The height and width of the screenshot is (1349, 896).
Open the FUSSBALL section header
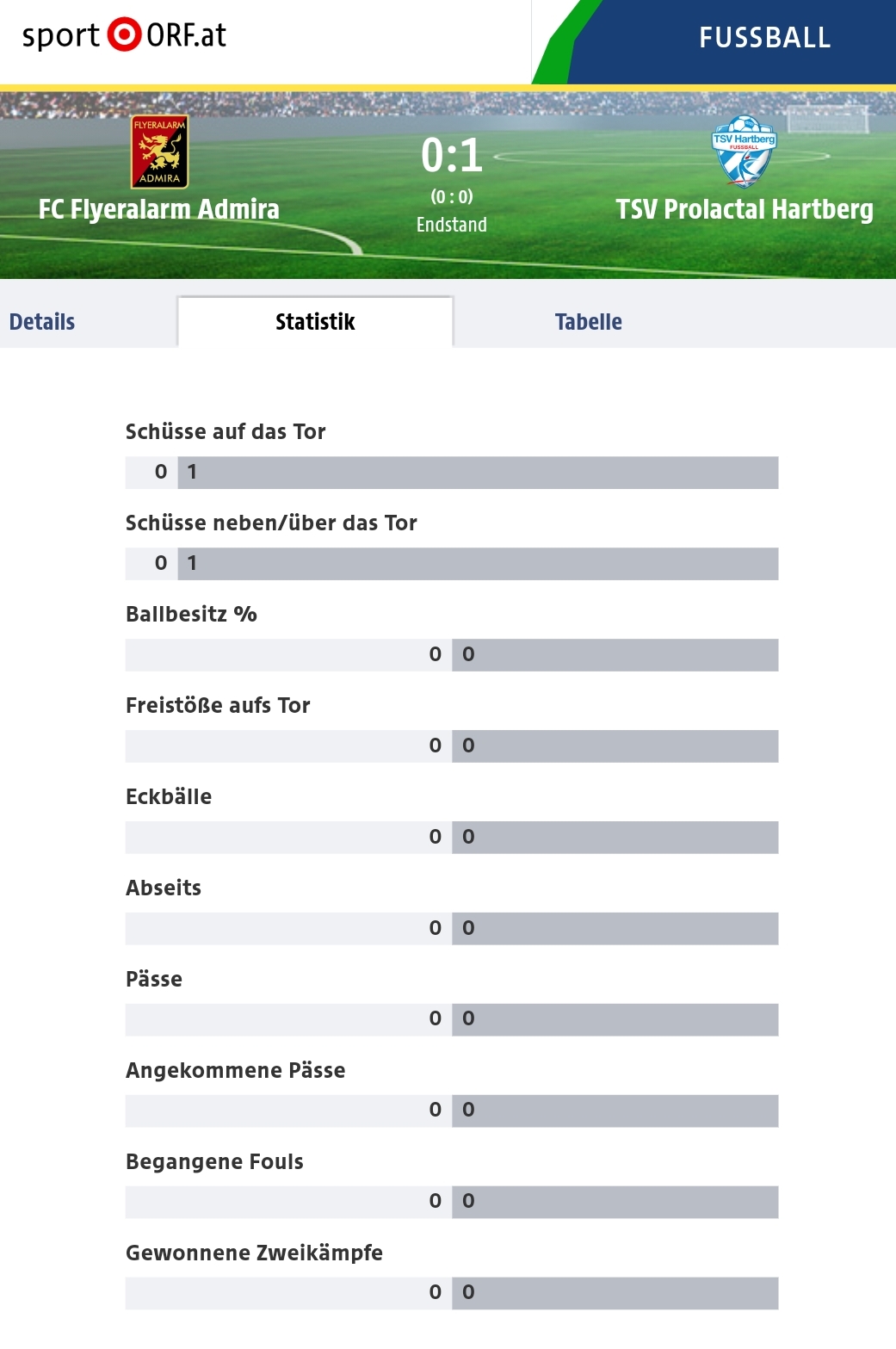[x=764, y=38]
